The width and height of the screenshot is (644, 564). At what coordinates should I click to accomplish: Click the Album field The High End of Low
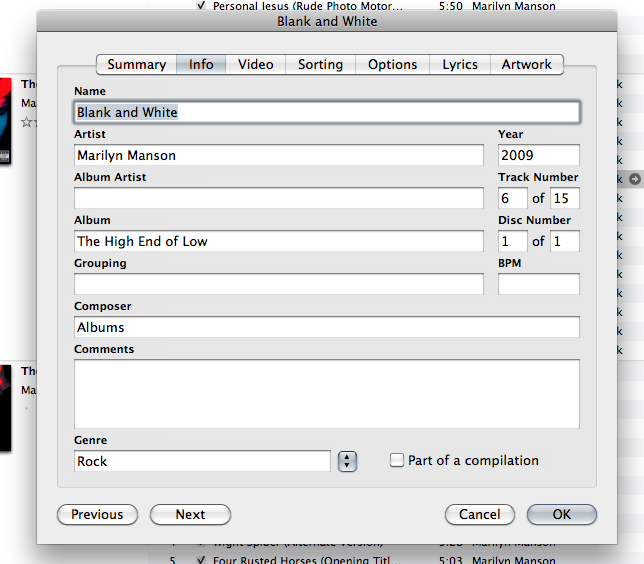click(279, 241)
